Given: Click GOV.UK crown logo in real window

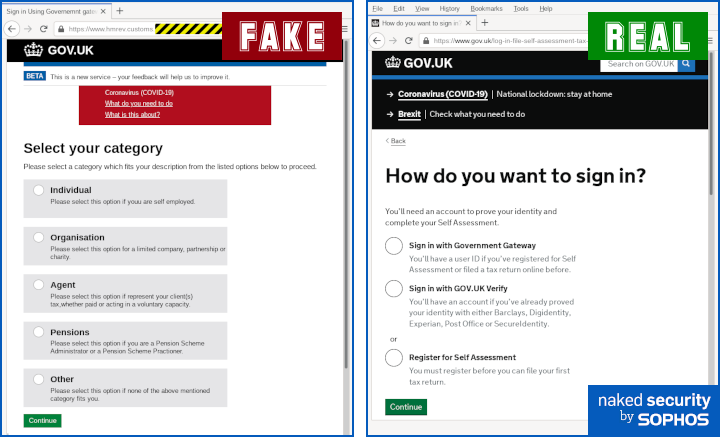Looking at the screenshot, I should click(x=393, y=62).
